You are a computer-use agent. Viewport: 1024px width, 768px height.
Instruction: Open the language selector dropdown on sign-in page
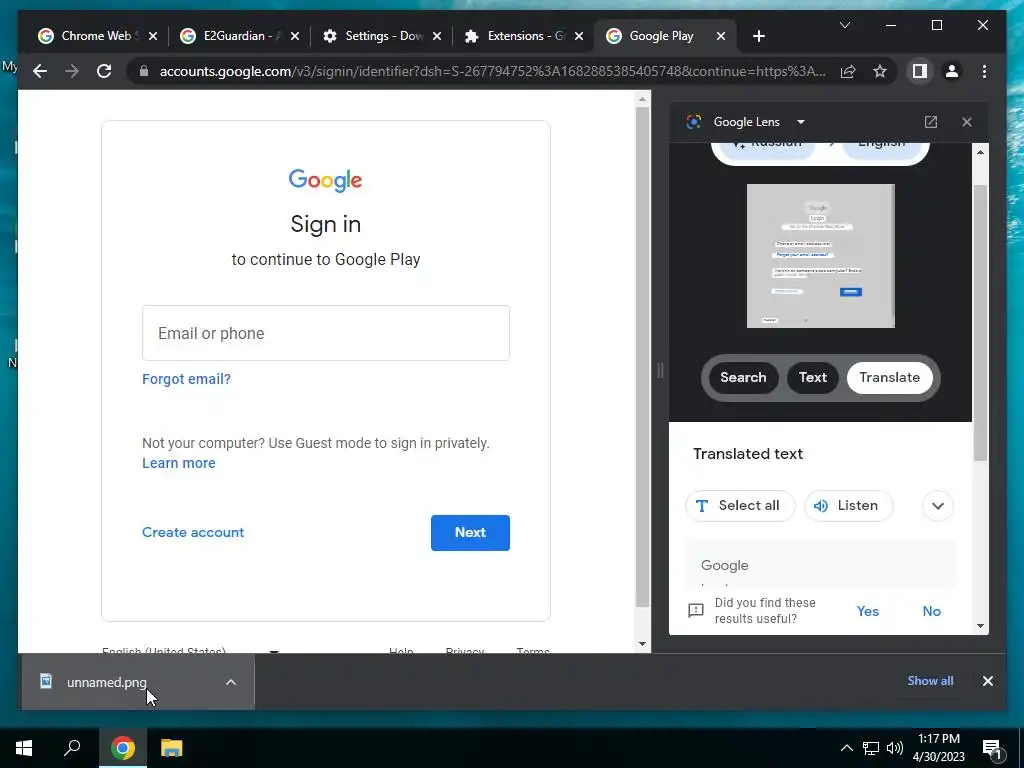(x=190, y=650)
